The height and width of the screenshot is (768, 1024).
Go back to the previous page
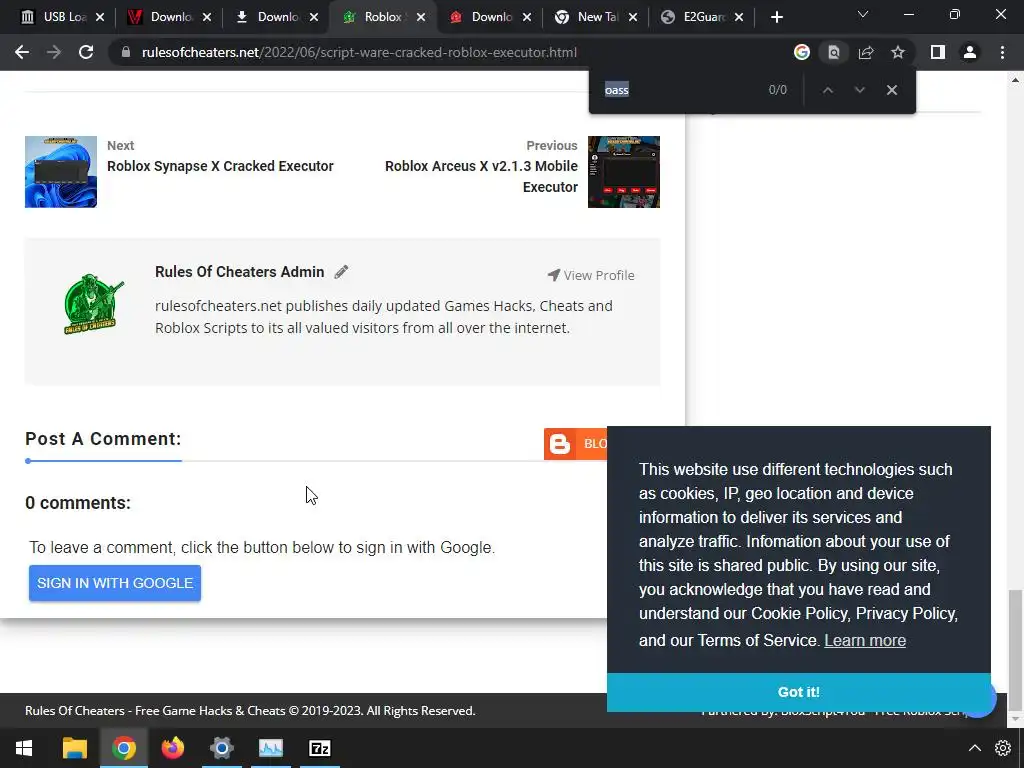tap(22, 52)
